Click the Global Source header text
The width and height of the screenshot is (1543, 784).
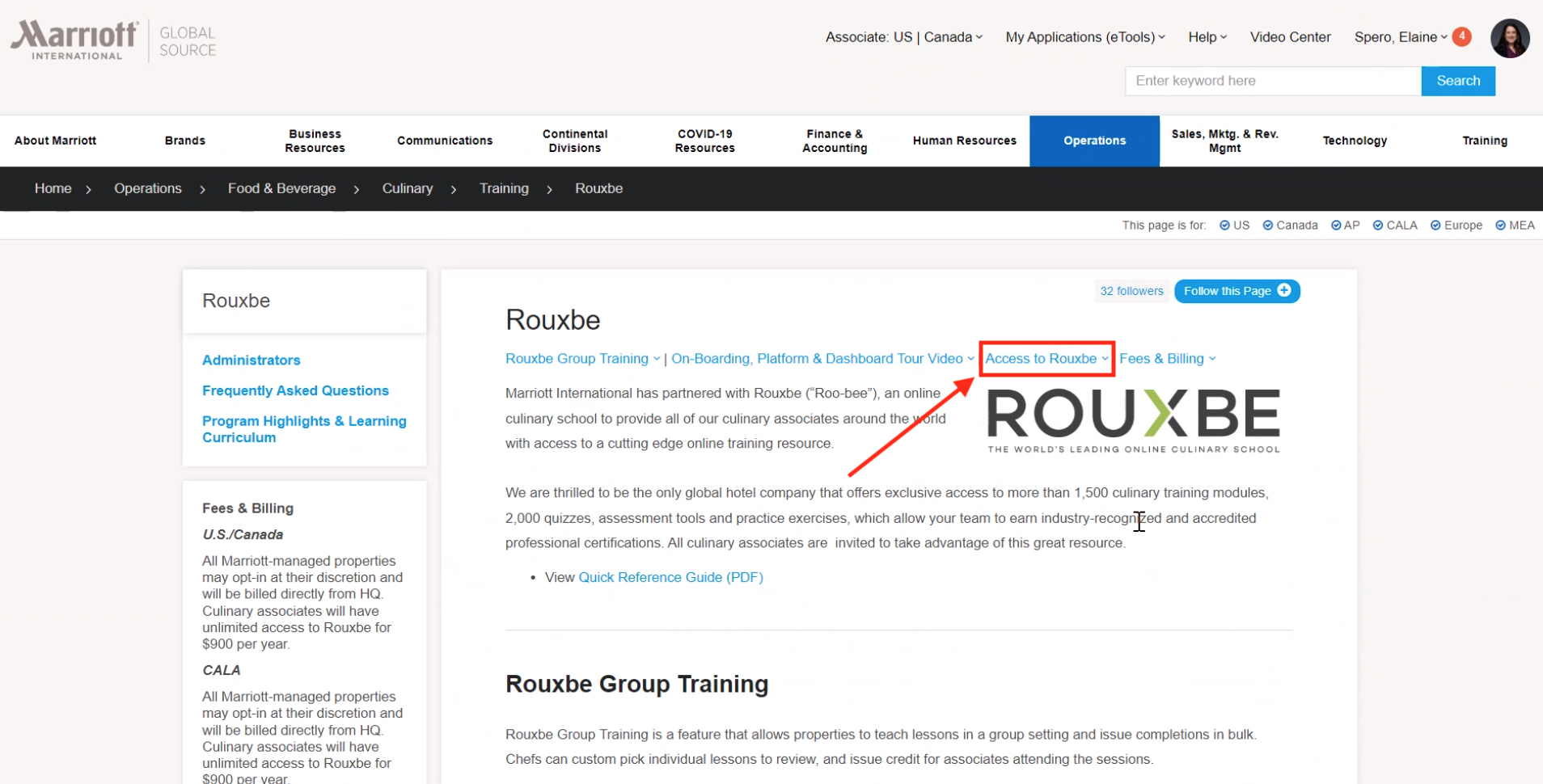tap(188, 41)
